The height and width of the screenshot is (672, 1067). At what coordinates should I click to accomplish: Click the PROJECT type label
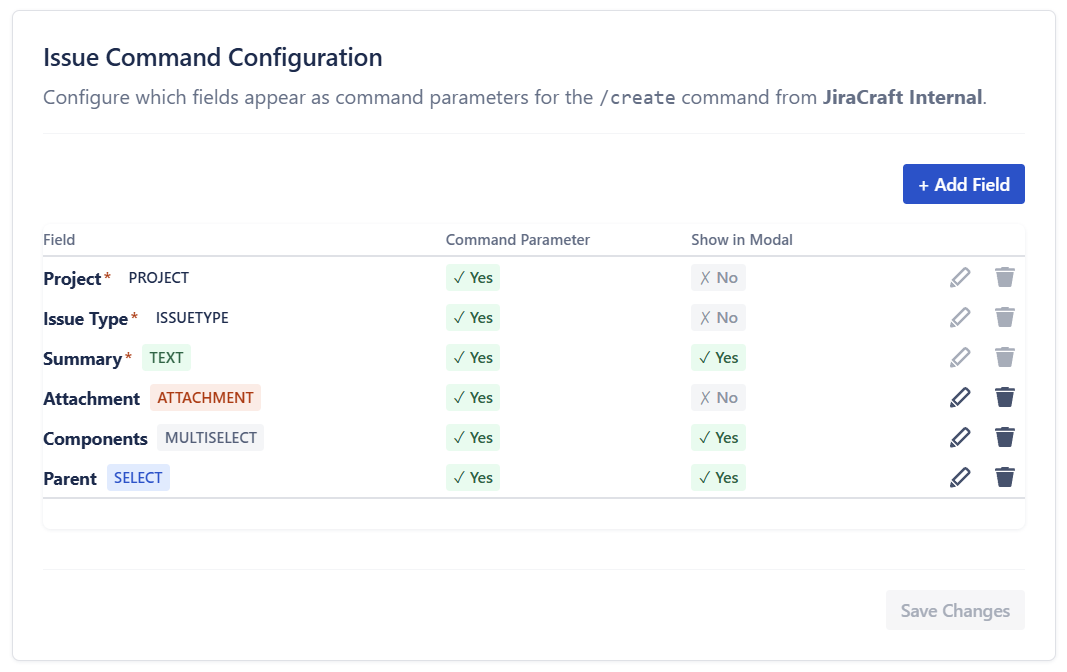(x=159, y=278)
